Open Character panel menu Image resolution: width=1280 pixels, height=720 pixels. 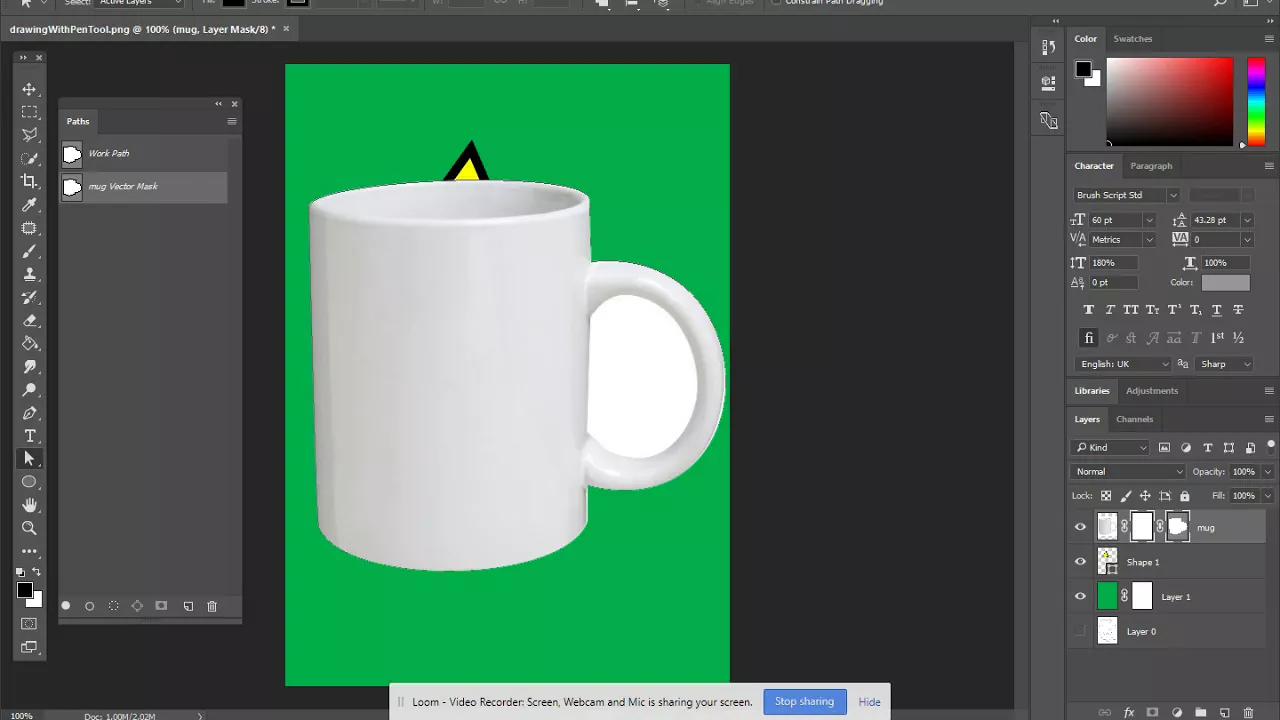pos(1269,166)
